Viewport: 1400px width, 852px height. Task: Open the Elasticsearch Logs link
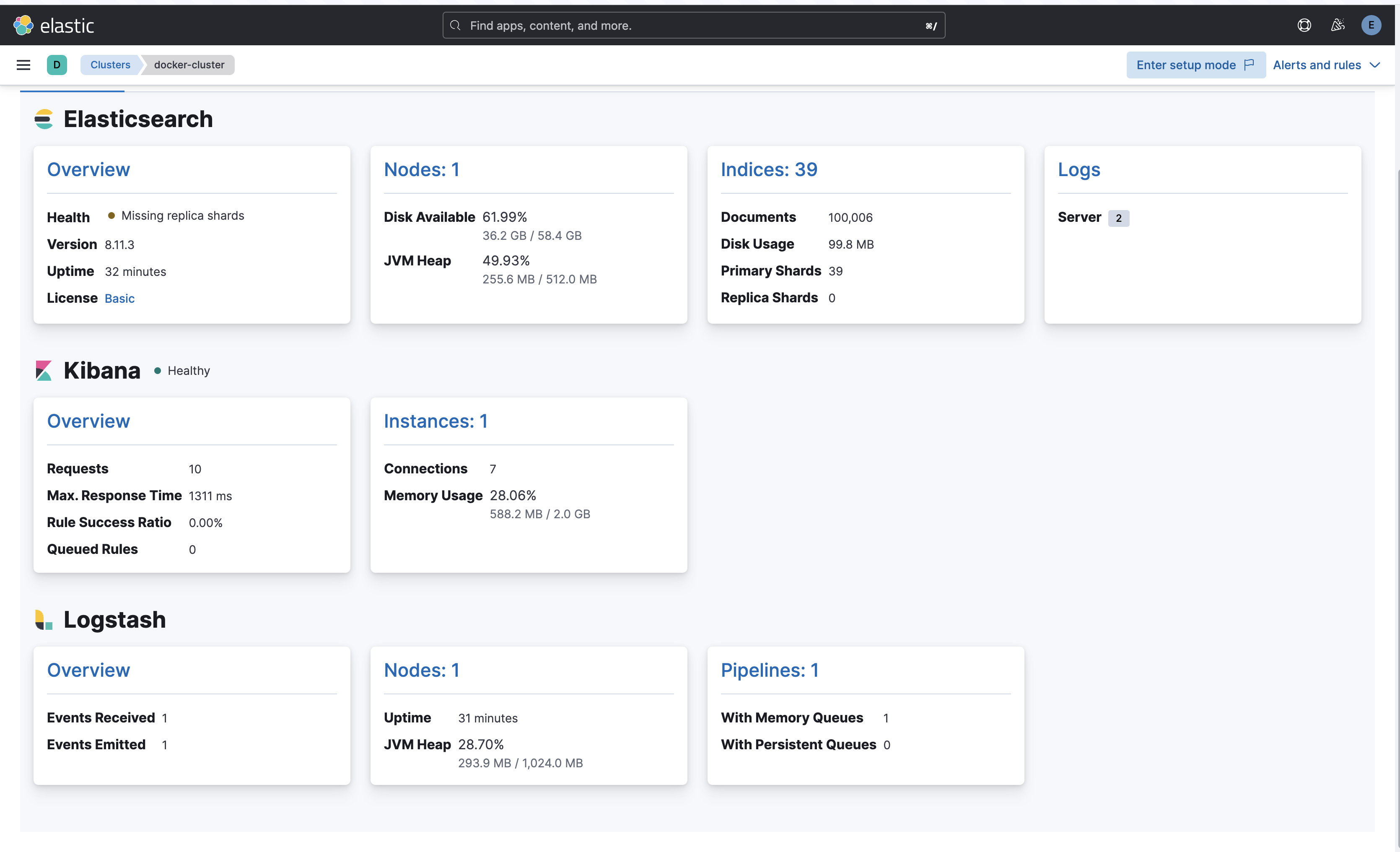pyautogui.click(x=1079, y=169)
